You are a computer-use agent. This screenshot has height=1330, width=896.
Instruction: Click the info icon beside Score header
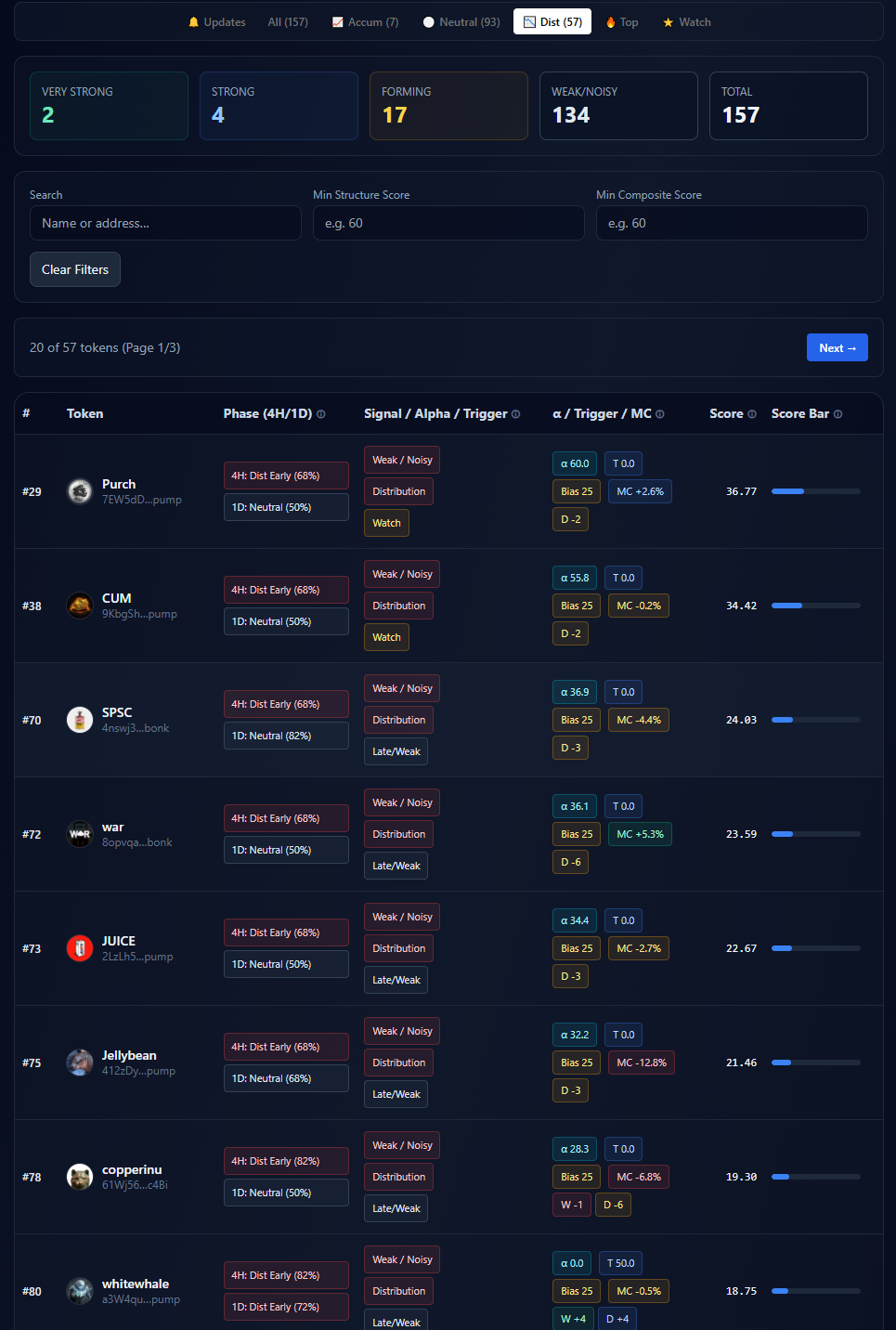point(752,414)
